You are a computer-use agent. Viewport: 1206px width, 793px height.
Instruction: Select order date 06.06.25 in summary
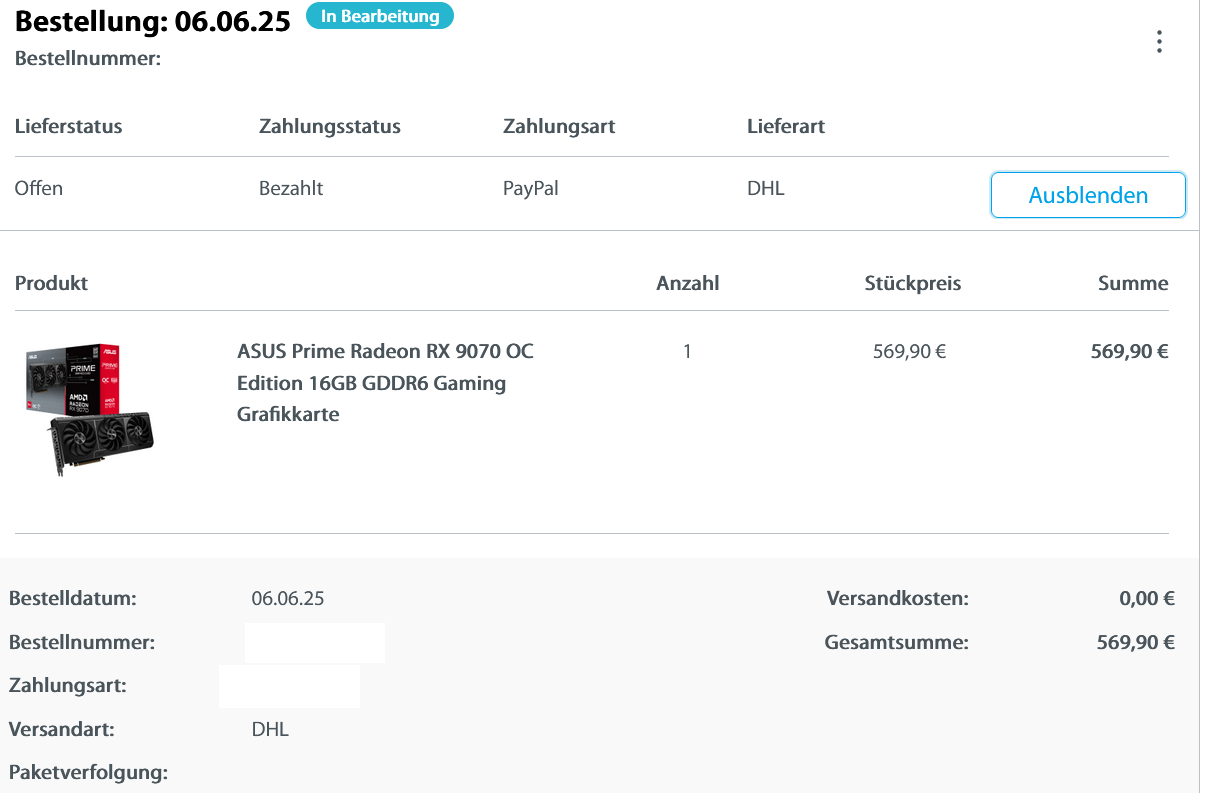[x=288, y=599]
